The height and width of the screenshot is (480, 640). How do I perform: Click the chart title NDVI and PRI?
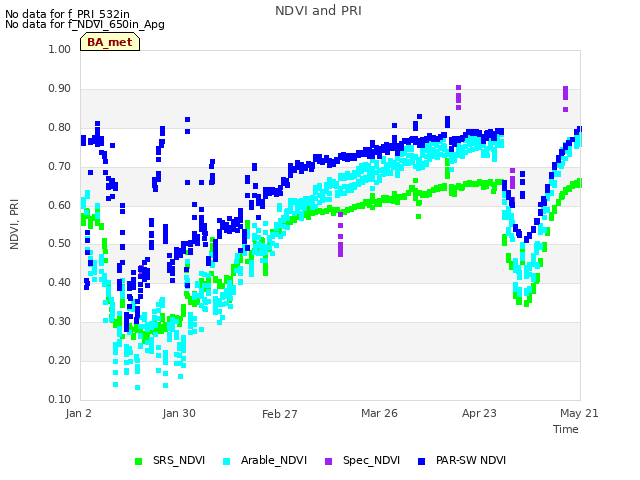click(x=318, y=11)
